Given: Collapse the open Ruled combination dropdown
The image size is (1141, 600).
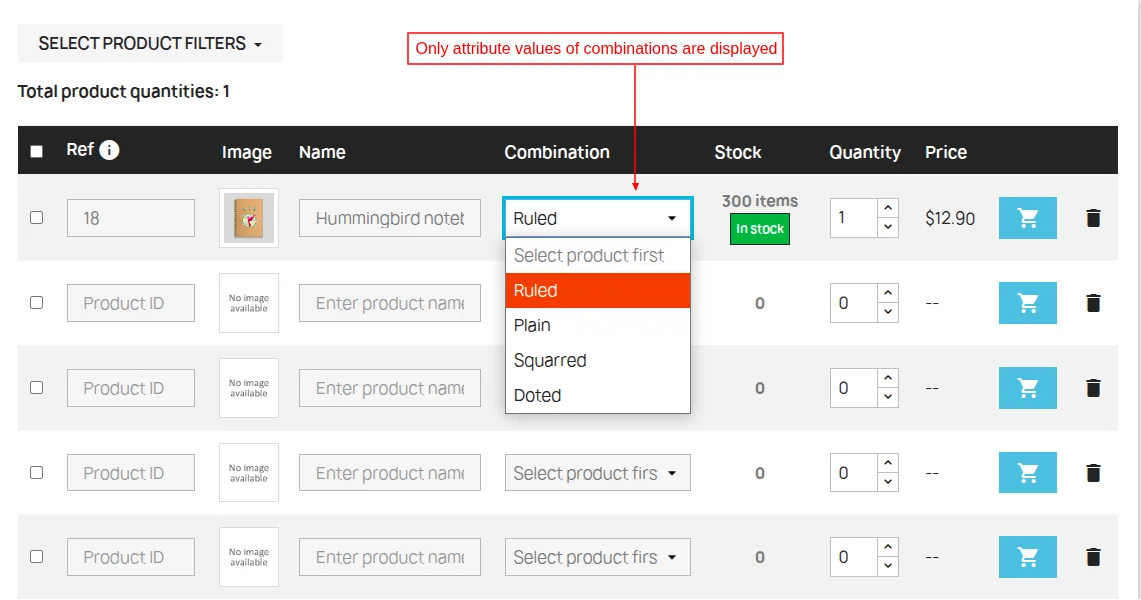Looking at the screenshot, I should pos(597,218).
